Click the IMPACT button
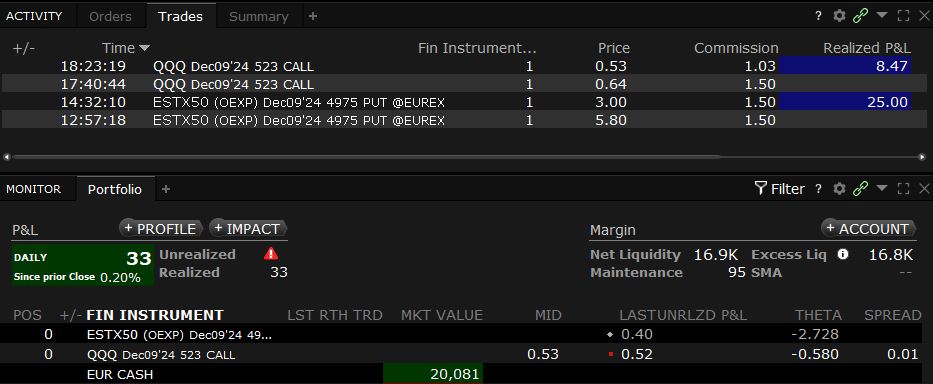Screen dimensions: 933x384 click(x=248, y=229)
